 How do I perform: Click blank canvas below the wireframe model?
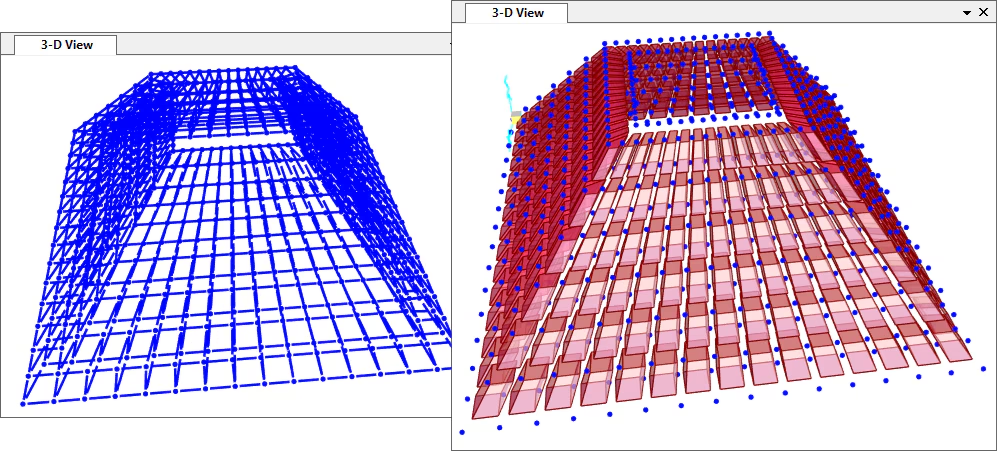click(230, 410)
